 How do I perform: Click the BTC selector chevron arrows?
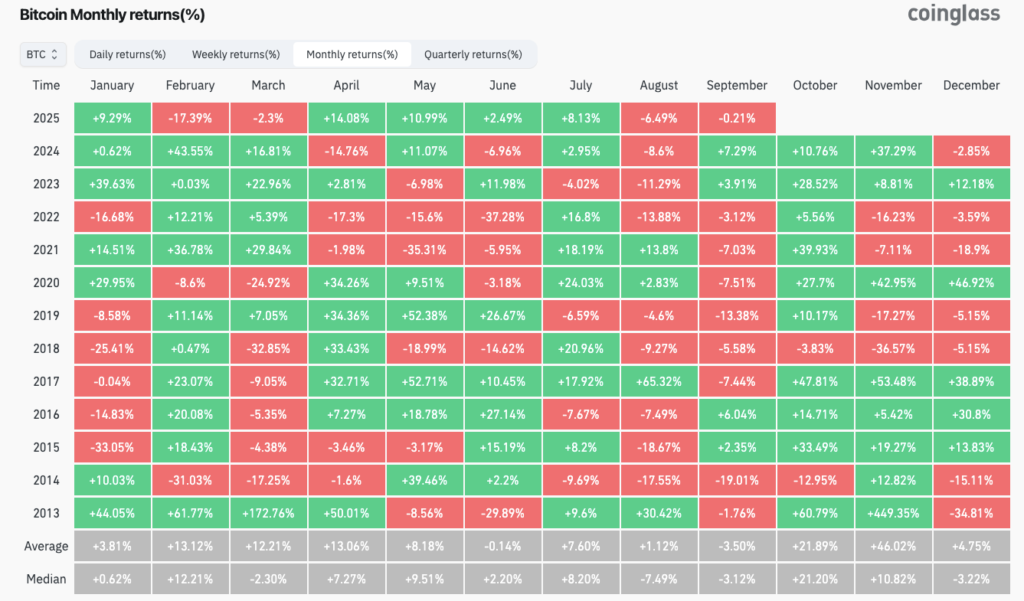click(58, 54)
